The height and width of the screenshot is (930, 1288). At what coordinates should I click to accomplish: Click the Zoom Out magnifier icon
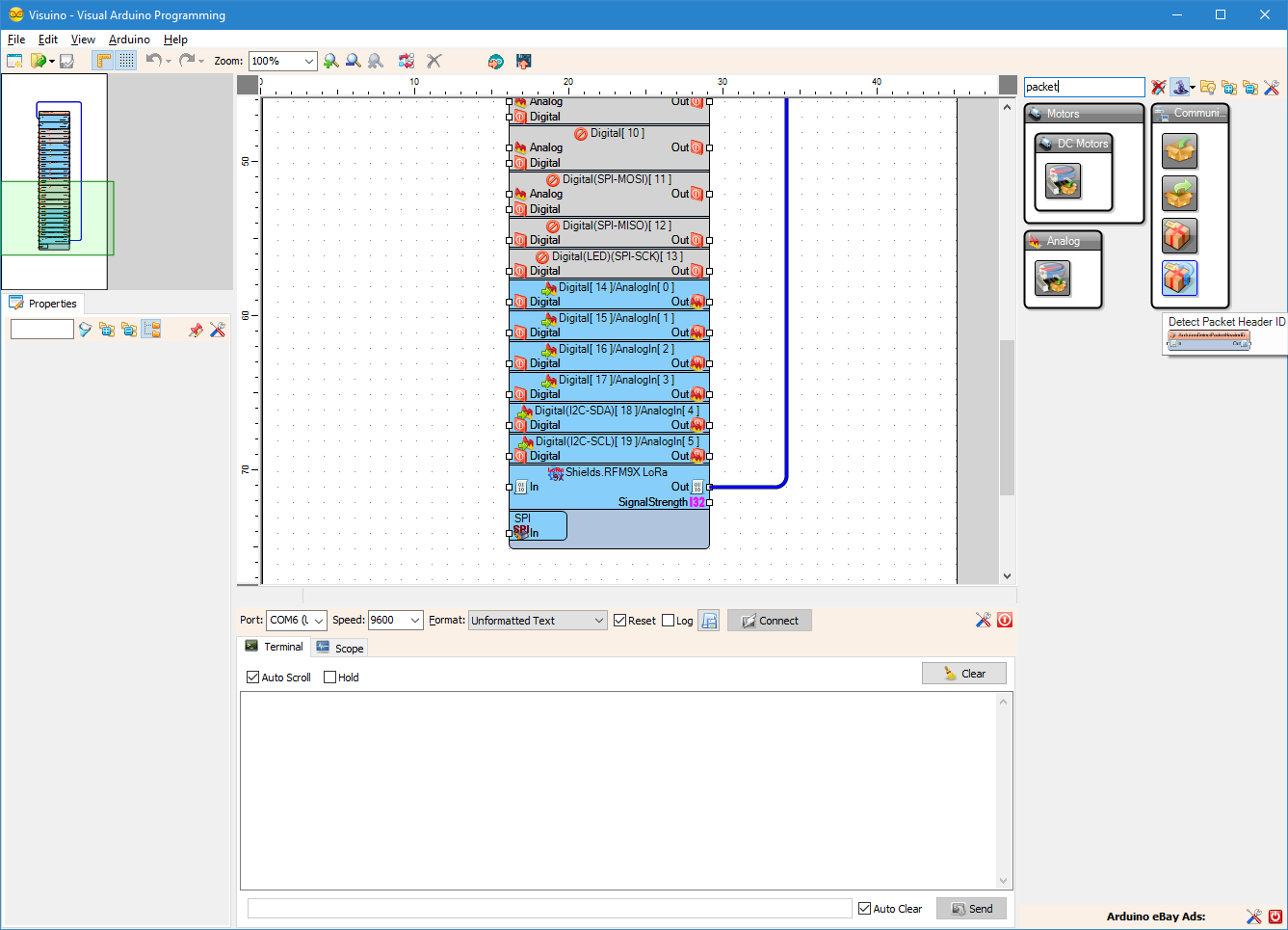coord(354,61)
